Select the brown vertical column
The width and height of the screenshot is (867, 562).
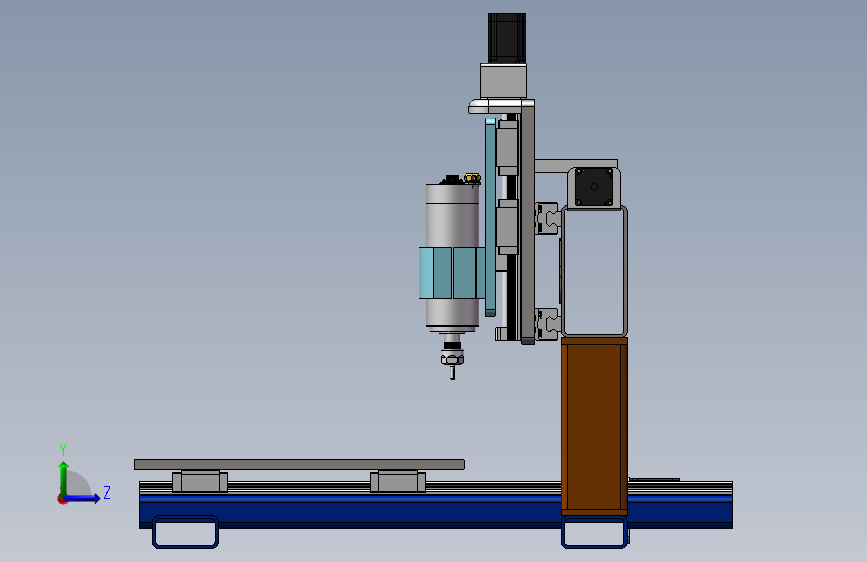pos(594,426)
